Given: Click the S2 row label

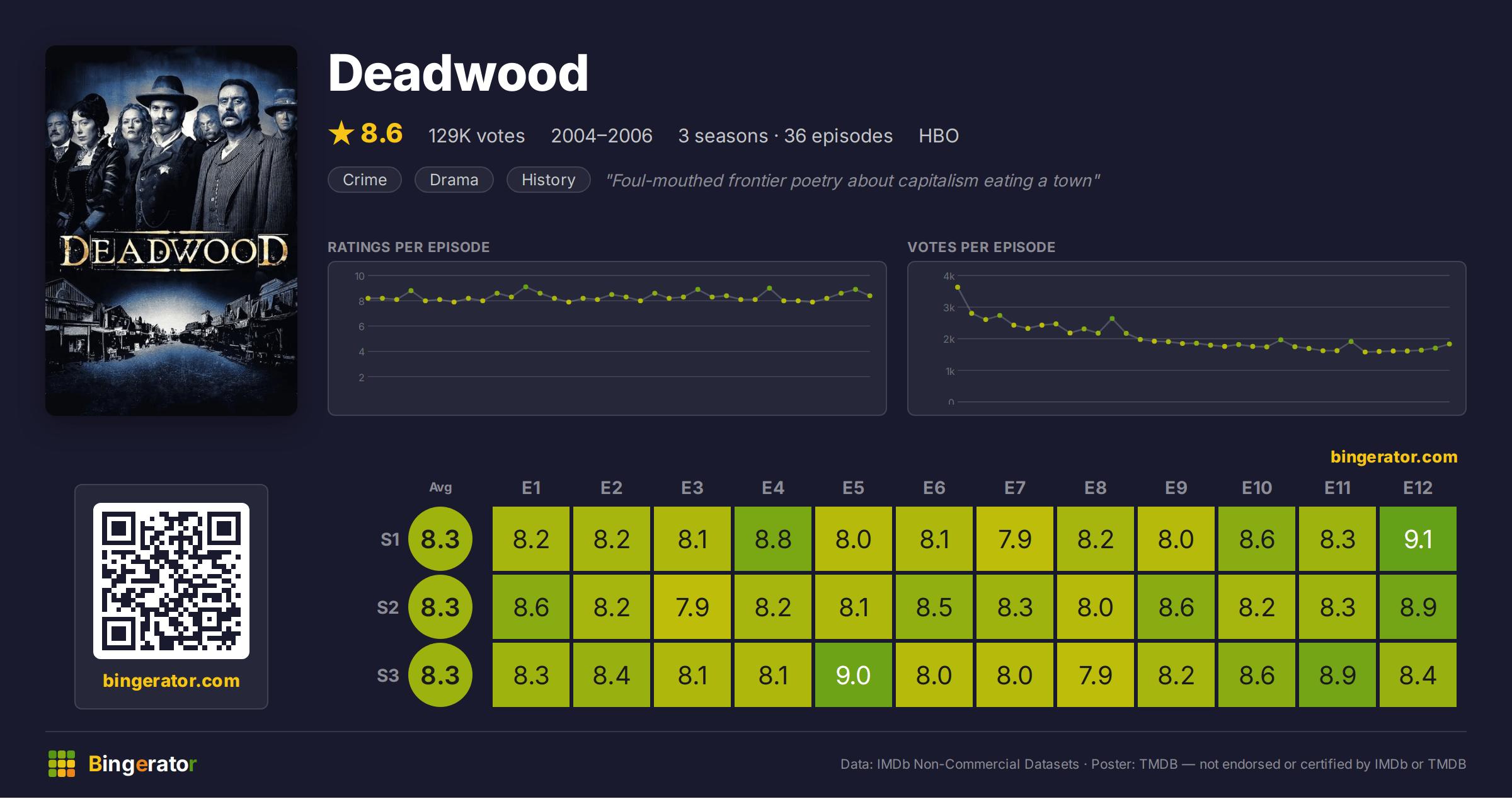Looking at the screenshot, I should click(x=388, y=607).
